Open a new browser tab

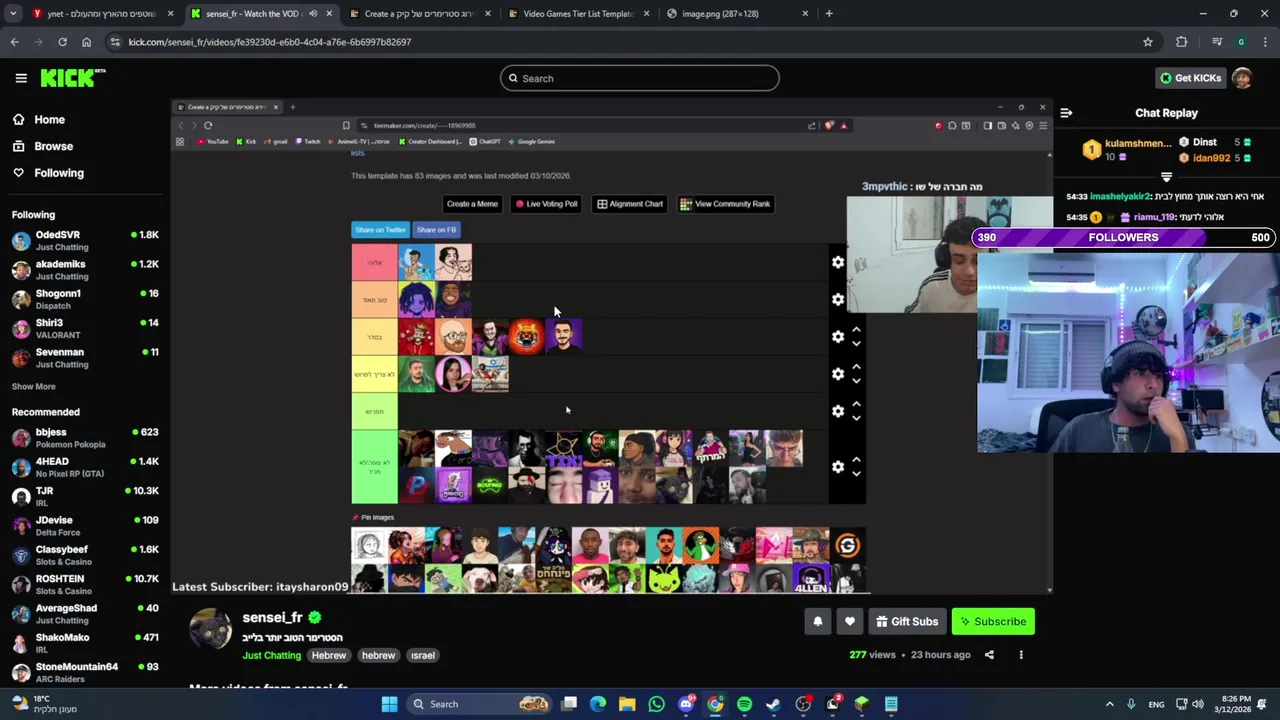[829, 14]
